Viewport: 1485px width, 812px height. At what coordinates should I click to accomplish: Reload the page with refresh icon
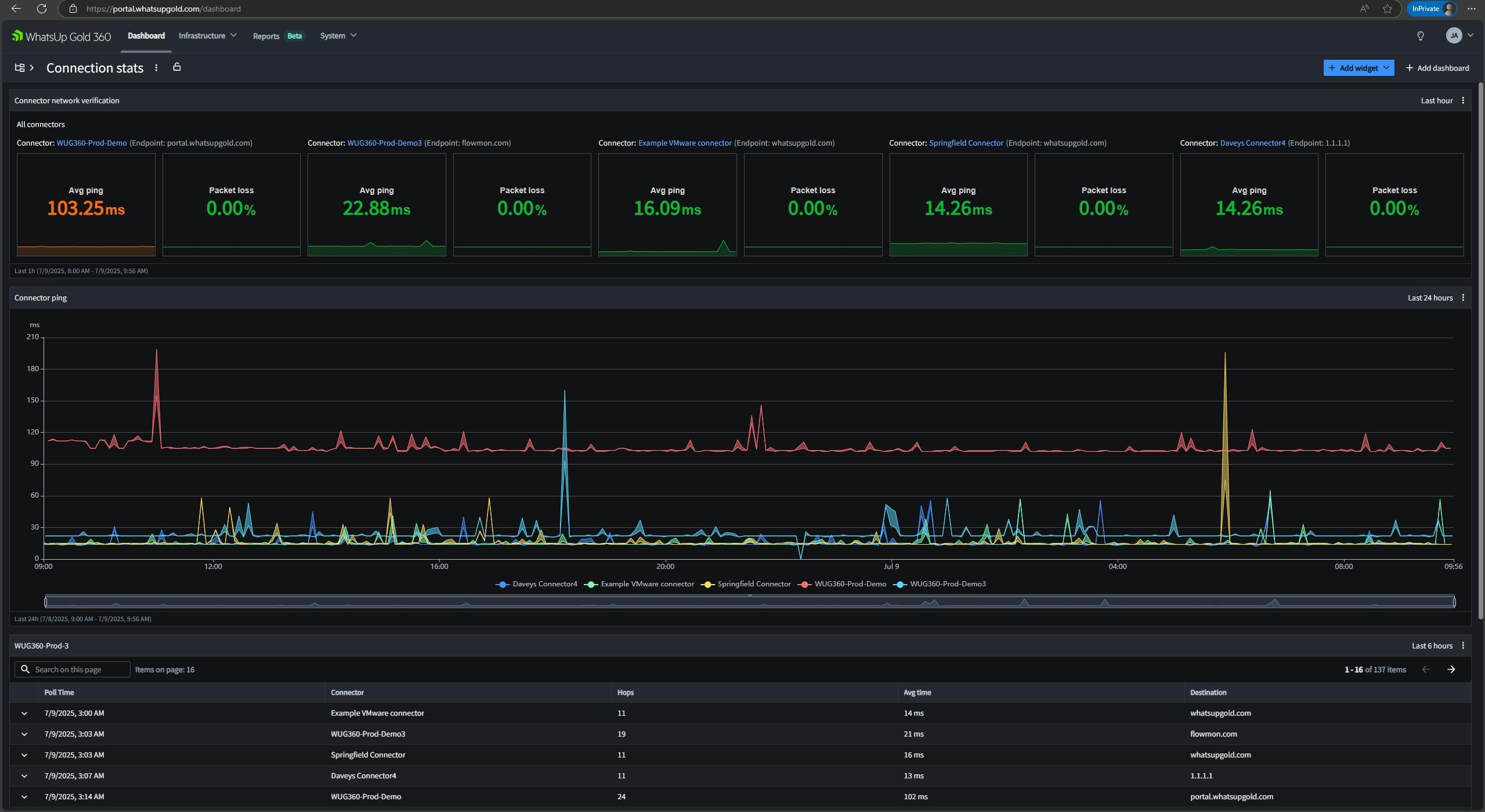[42, 9]
